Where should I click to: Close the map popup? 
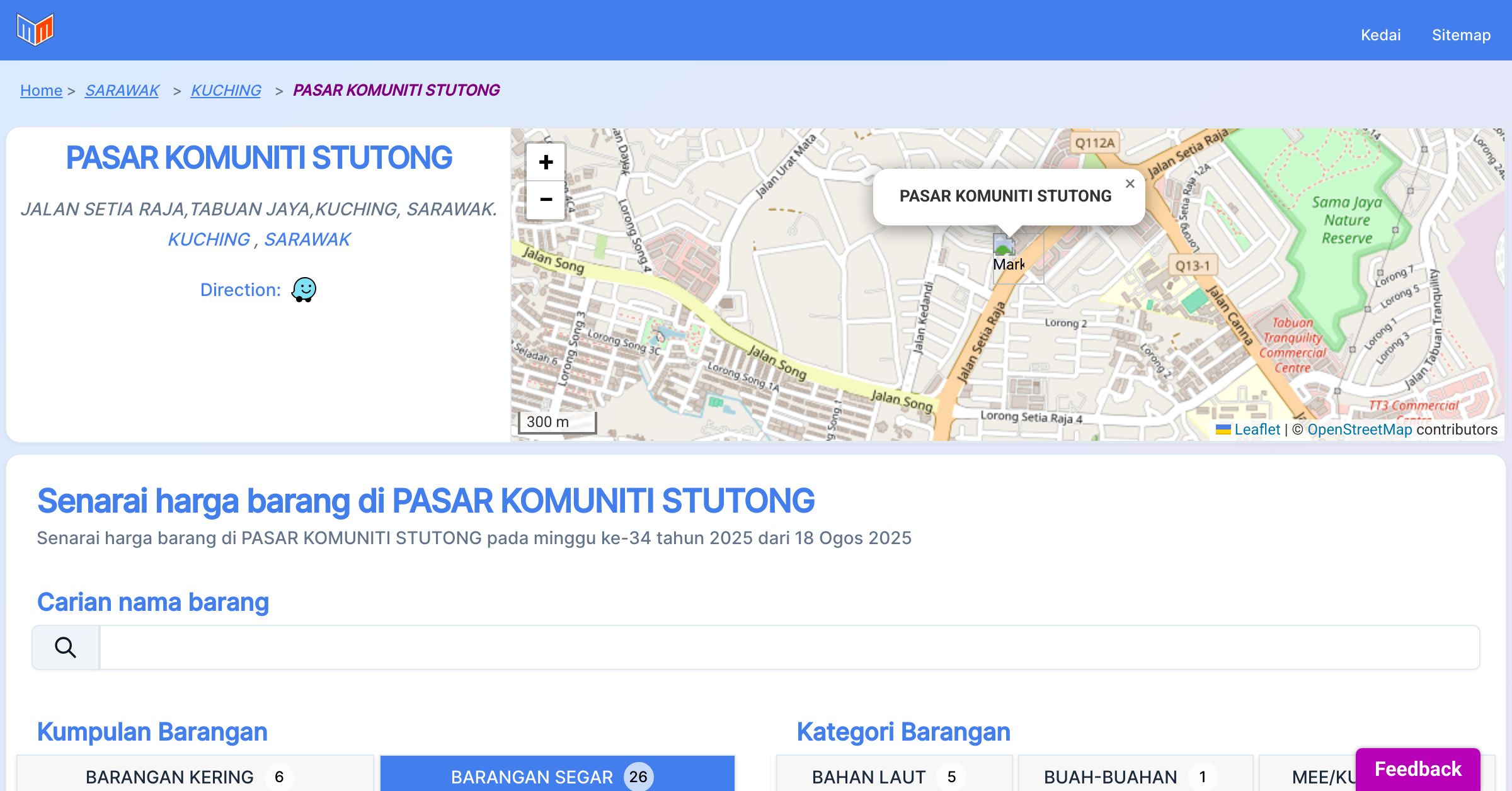pos(1130,184)
